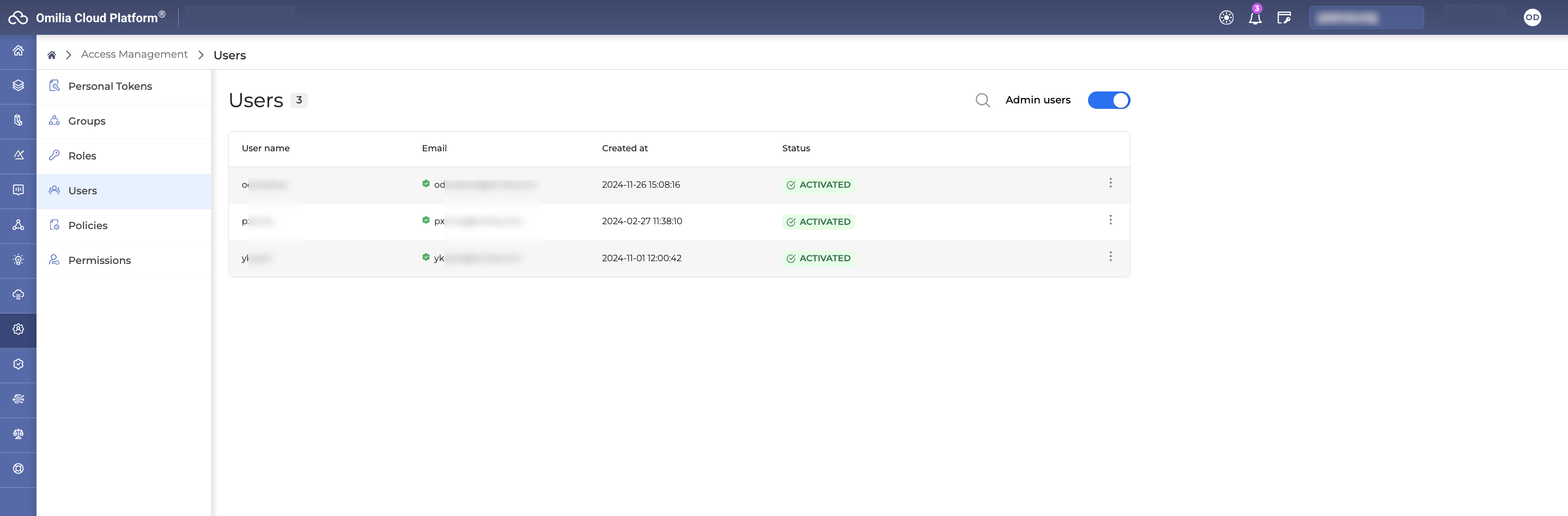Open actions menu for user created 2024-11-26
Viewport: 1568px width, 516px height.
(1110, 183)
